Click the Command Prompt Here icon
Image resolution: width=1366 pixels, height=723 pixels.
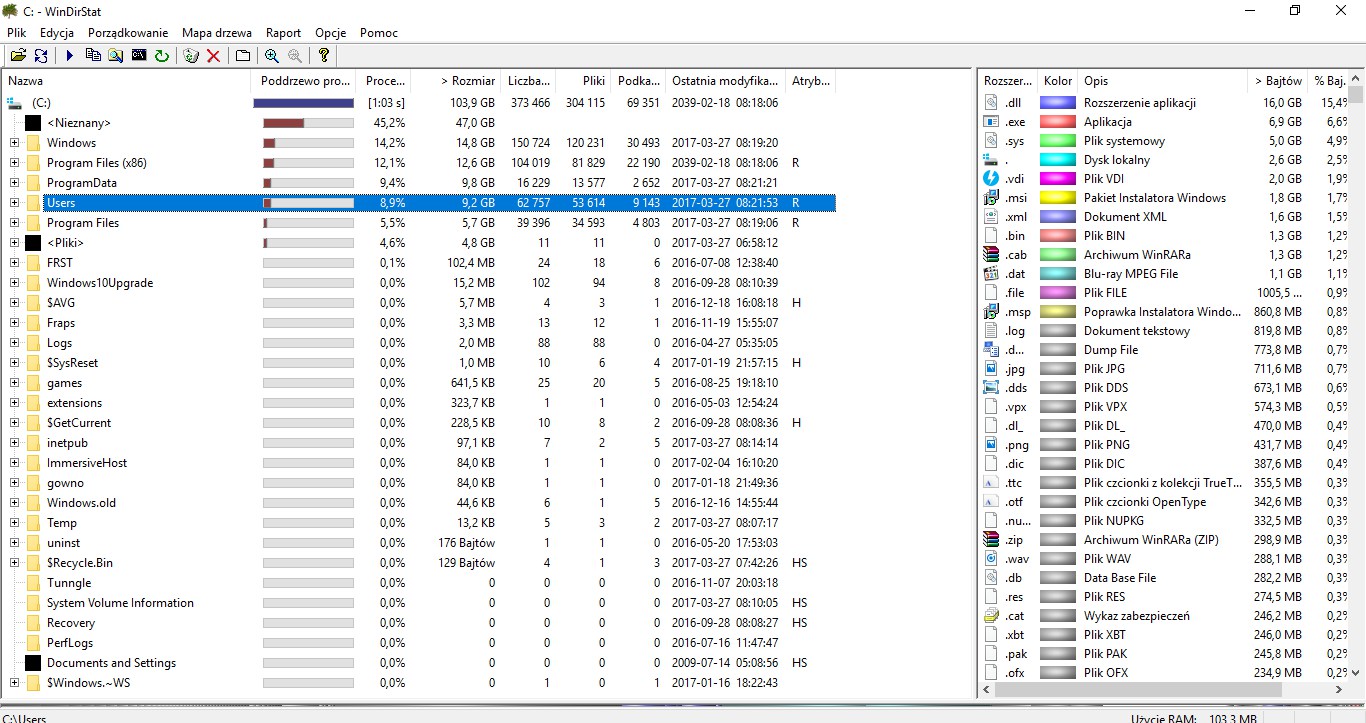pos(139,56)
